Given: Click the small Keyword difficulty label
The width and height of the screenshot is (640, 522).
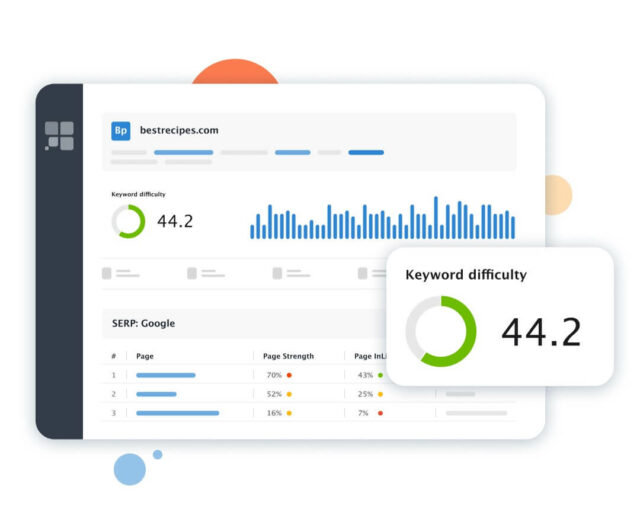Looking at the screenshot, I should click(138, 194).
